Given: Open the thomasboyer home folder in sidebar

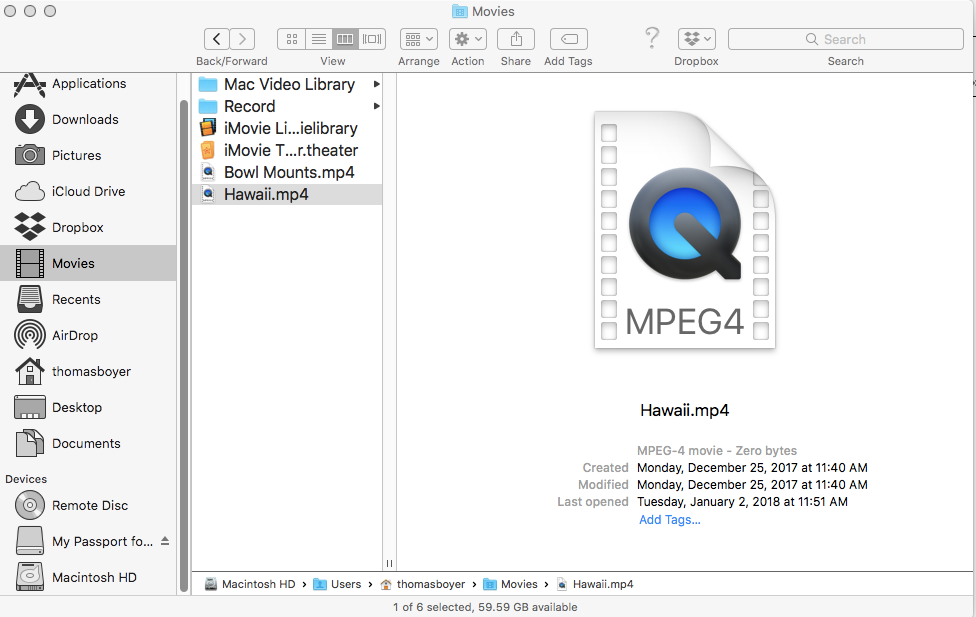Looking at the screenshot, I should click(x=88, y=372).
